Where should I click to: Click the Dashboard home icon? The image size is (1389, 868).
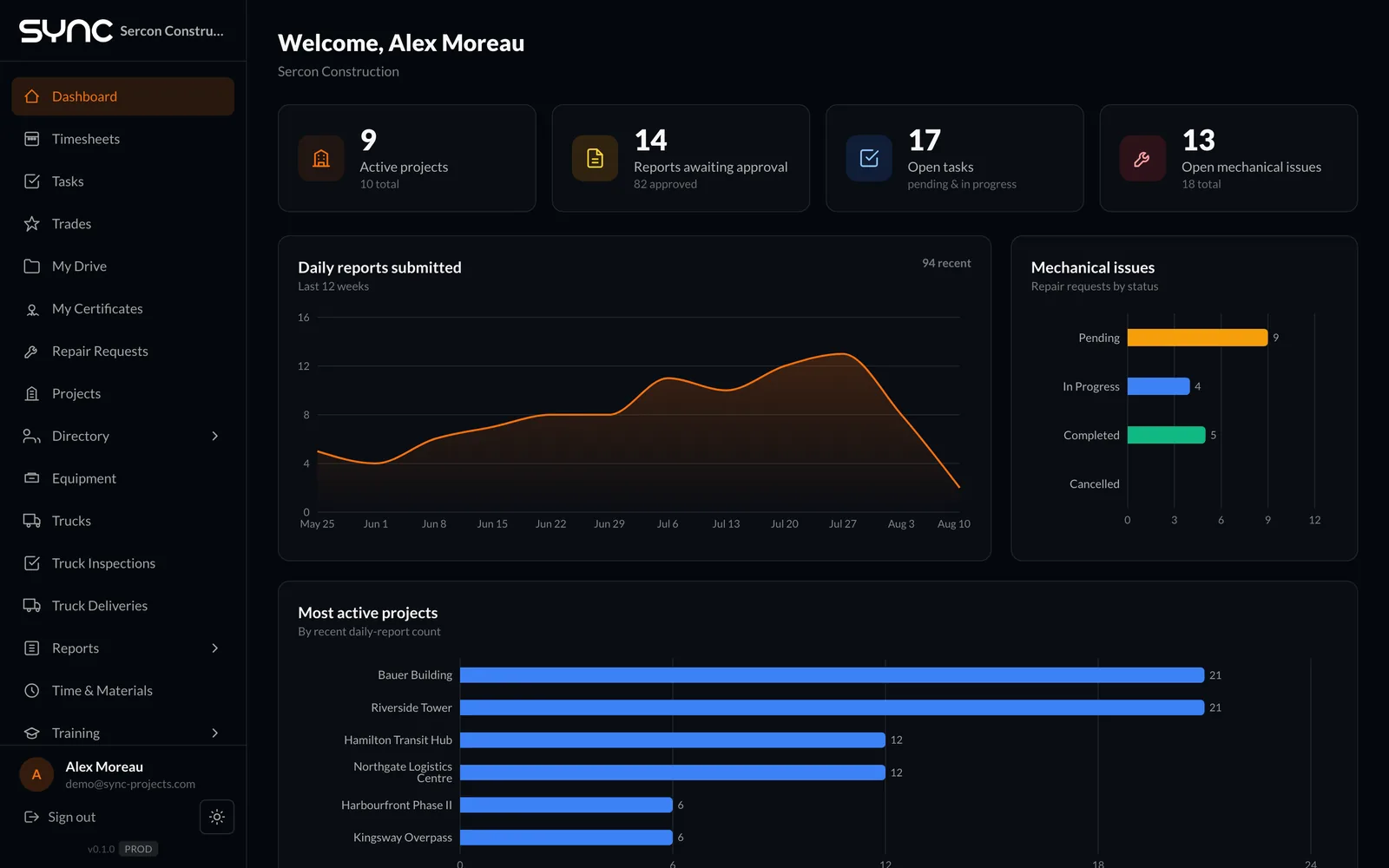pyautogui.click(x=32, y=96)
